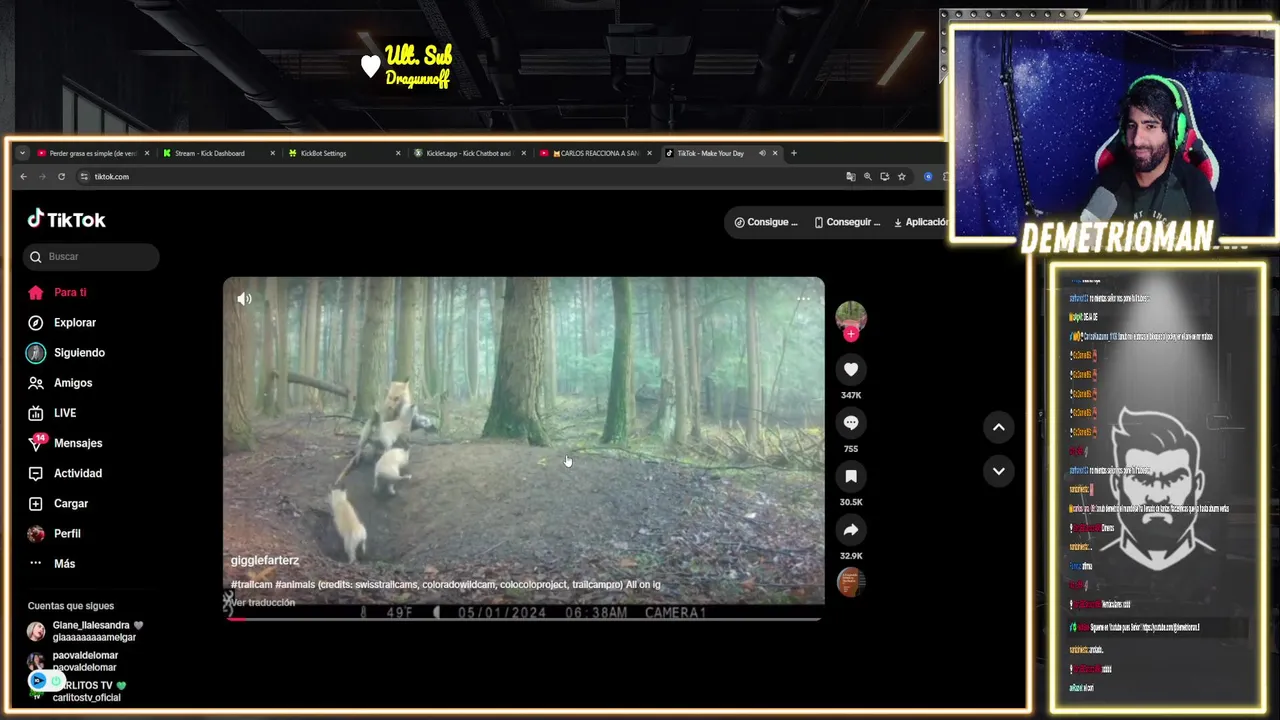The width and height of the screenshot is (1280, 720).
Task: Close the Stream - Kick Dashboard tab
Action: coord(272,153)
